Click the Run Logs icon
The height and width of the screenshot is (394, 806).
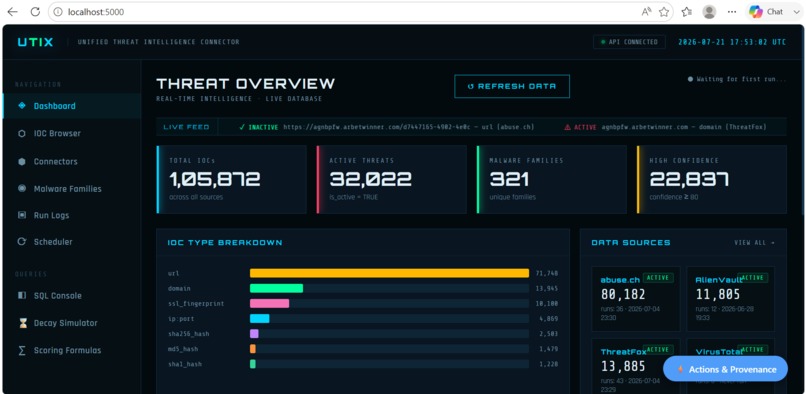pos(22,216)
